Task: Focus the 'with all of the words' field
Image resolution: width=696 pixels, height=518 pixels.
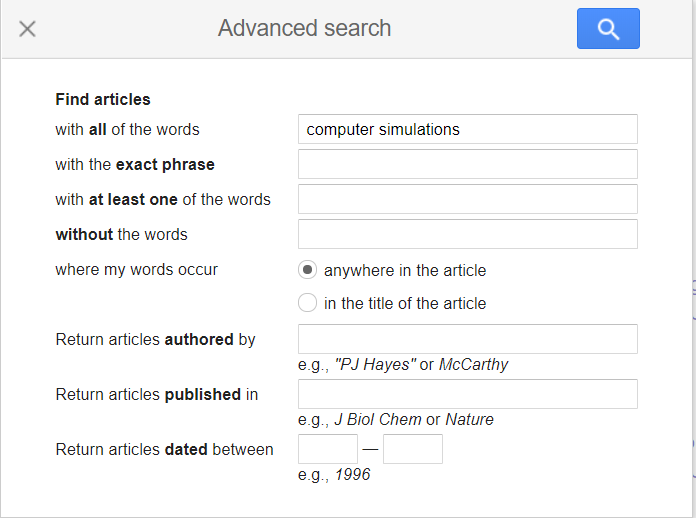Action: 467,129
